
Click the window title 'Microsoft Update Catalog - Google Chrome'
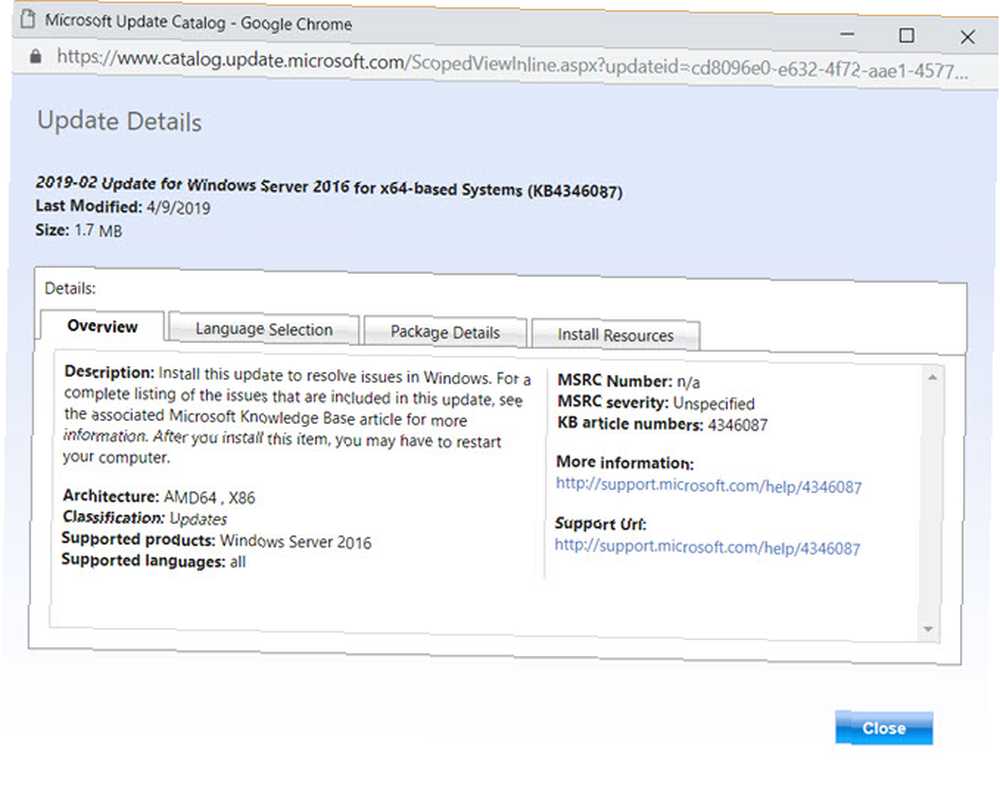[x=198, y=23]
